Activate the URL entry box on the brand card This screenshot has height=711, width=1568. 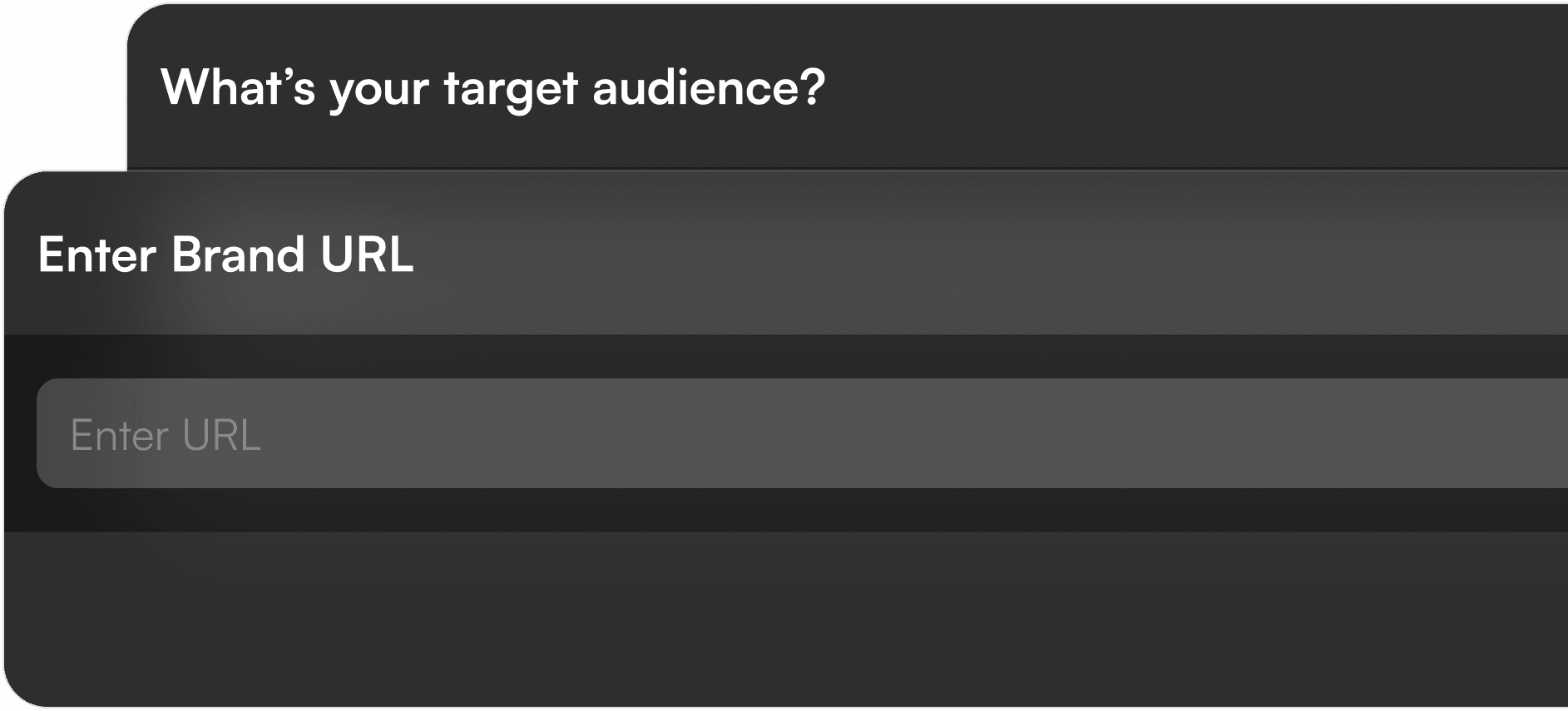pos(802,433)
